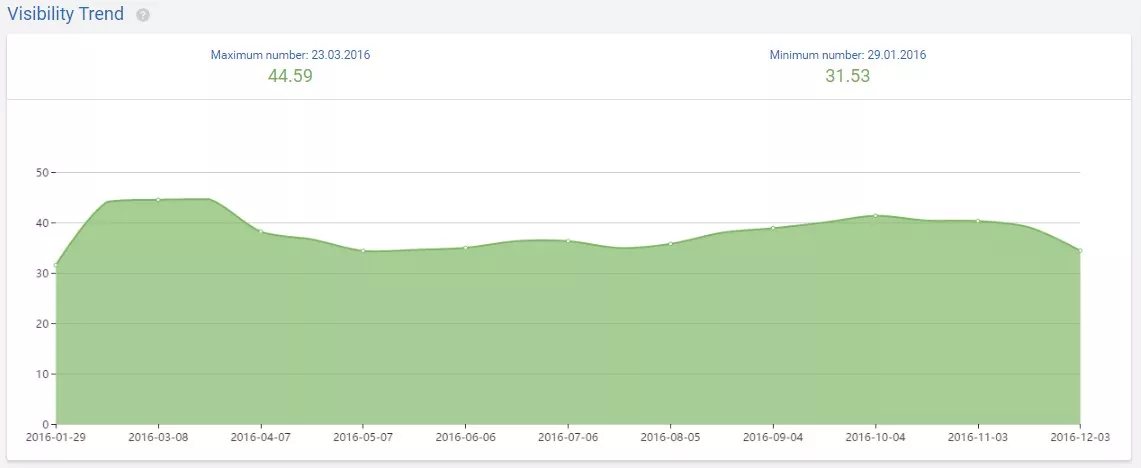Click the Maximum number: 23.03.2016 label

coord(290,55)
